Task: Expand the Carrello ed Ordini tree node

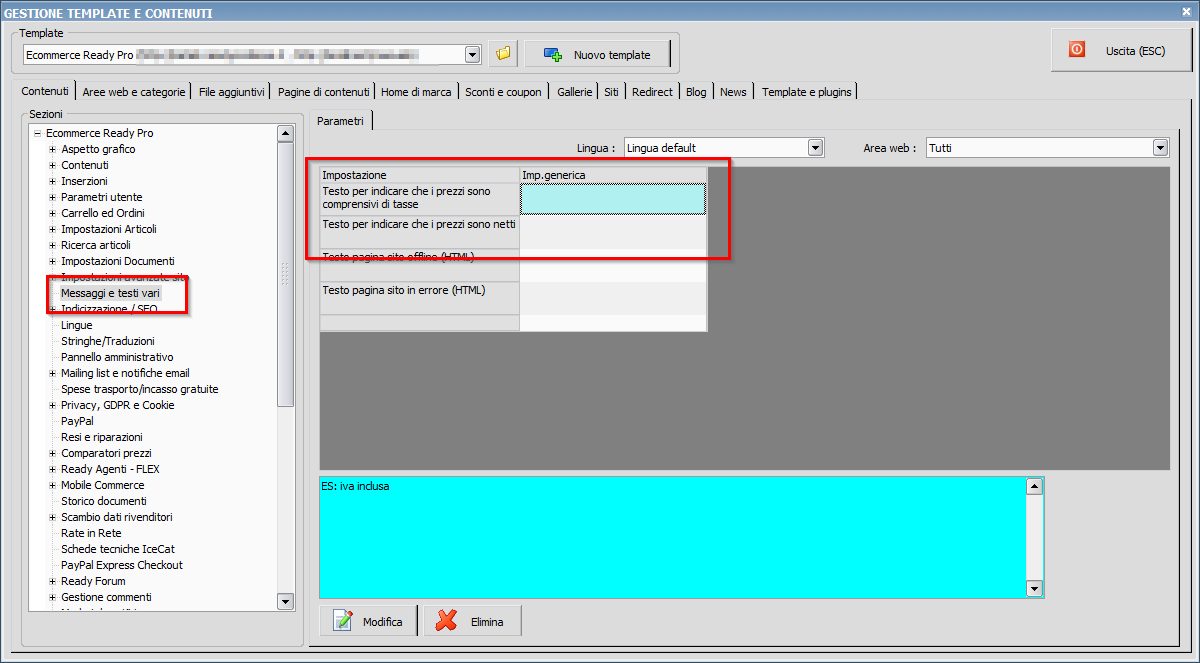Action: click(x=53, y=213)
